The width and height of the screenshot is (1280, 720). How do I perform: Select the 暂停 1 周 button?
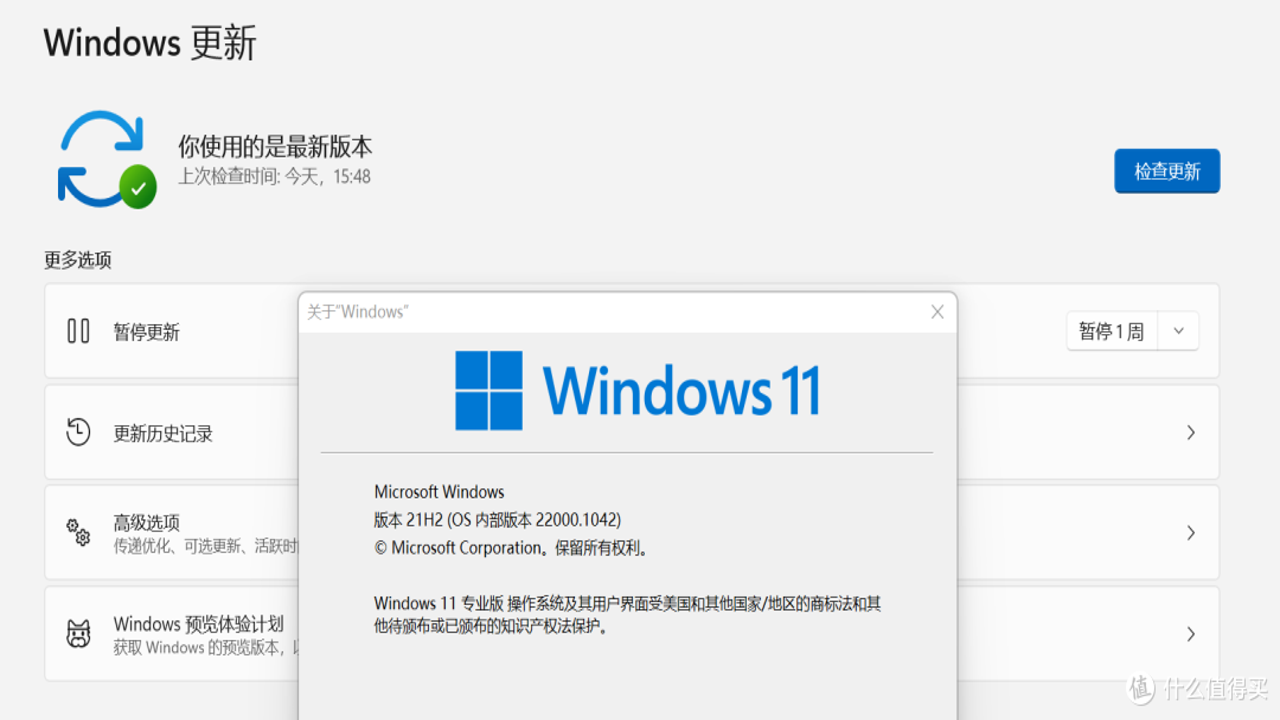click(1112, 331)
